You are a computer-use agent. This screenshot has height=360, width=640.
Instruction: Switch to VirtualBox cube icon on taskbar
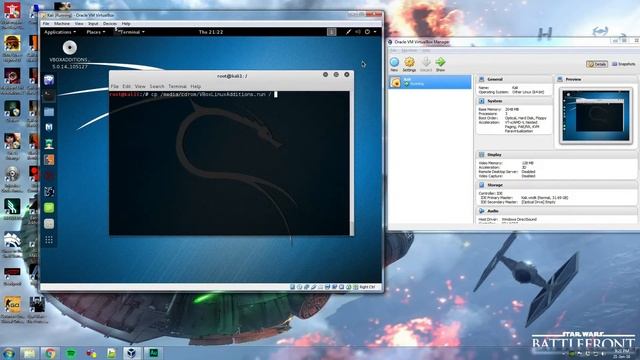(132, 353)
